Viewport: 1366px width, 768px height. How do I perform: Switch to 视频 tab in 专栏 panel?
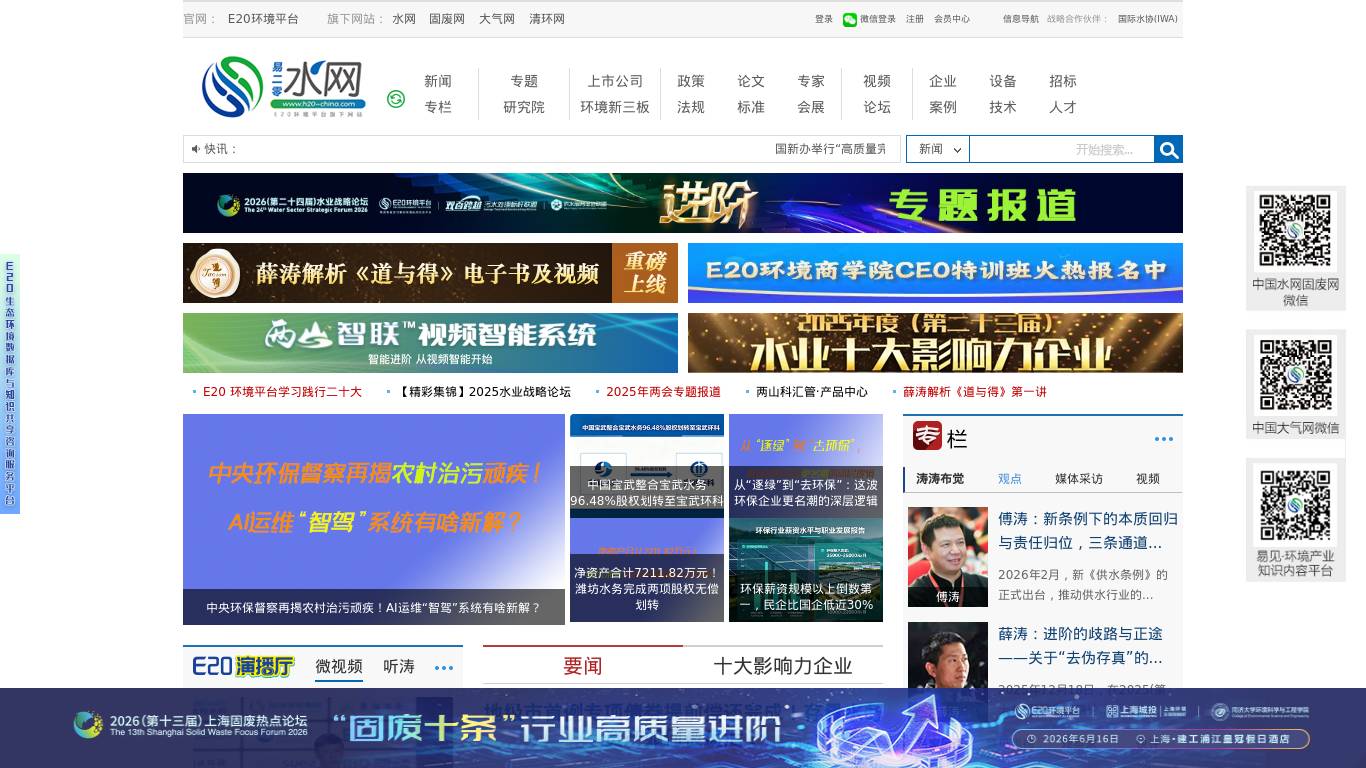[1148, 479]
